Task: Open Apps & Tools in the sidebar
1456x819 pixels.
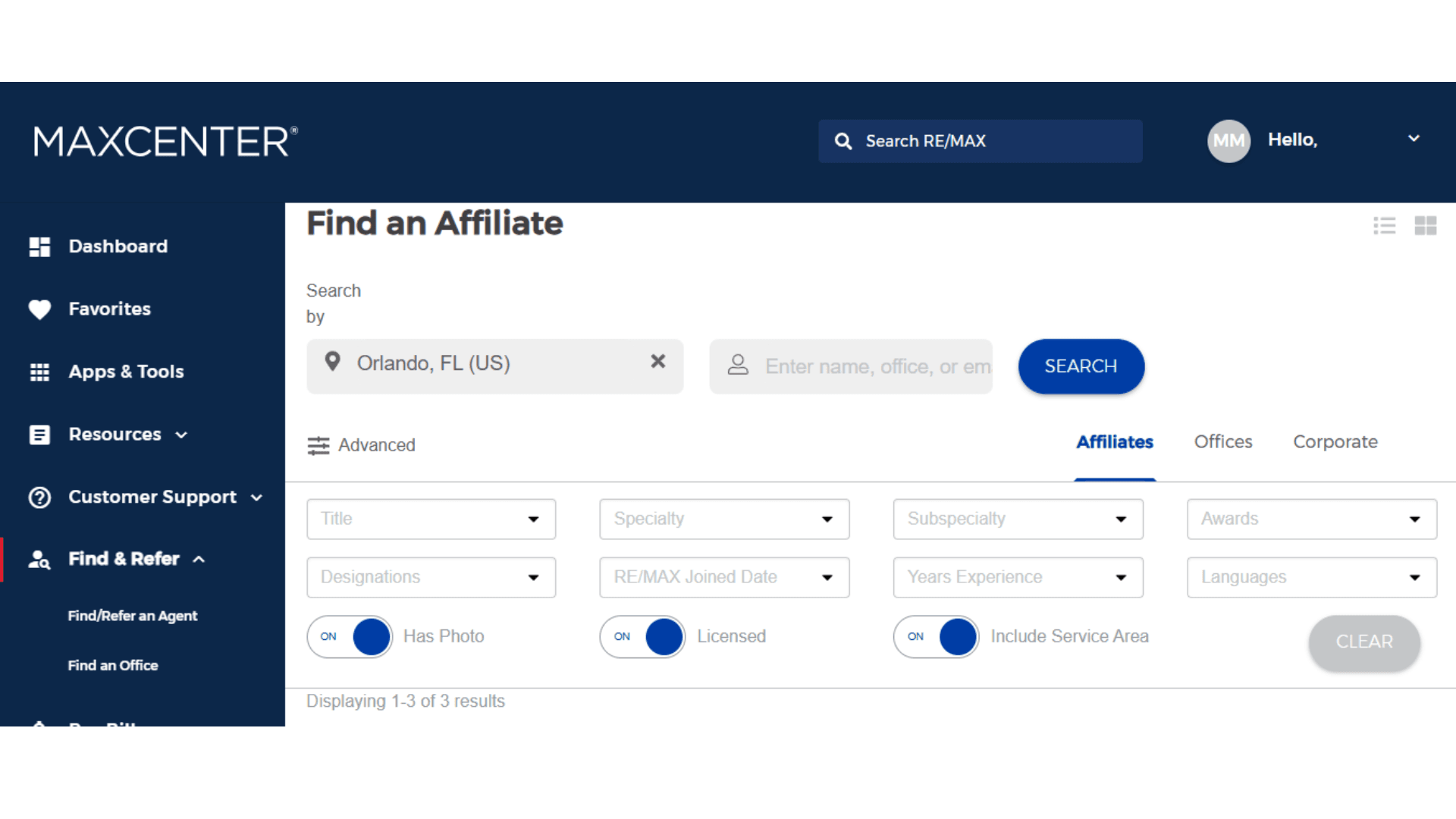Action: [127, 372]
